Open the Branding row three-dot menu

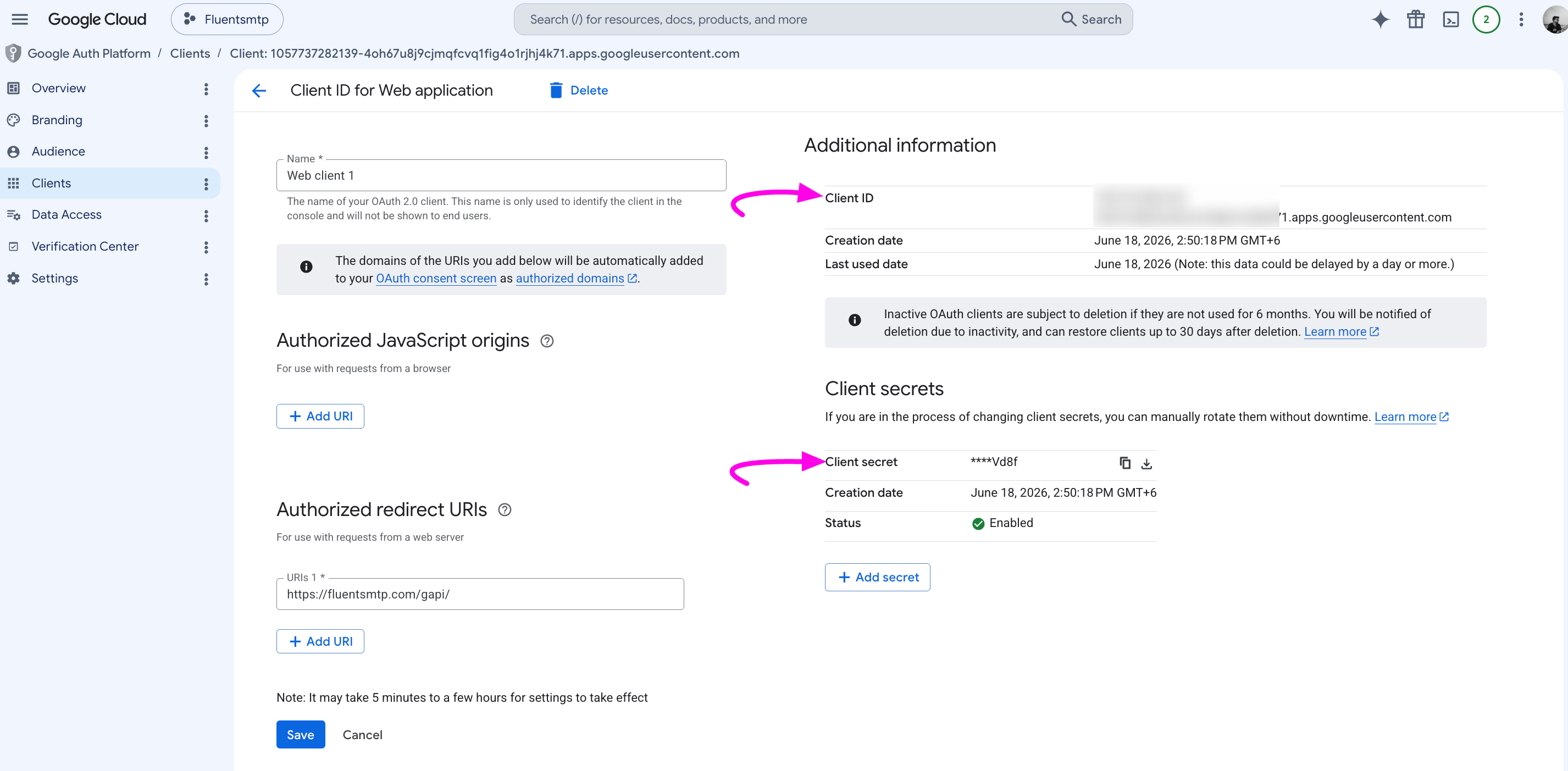pos(206,120)
